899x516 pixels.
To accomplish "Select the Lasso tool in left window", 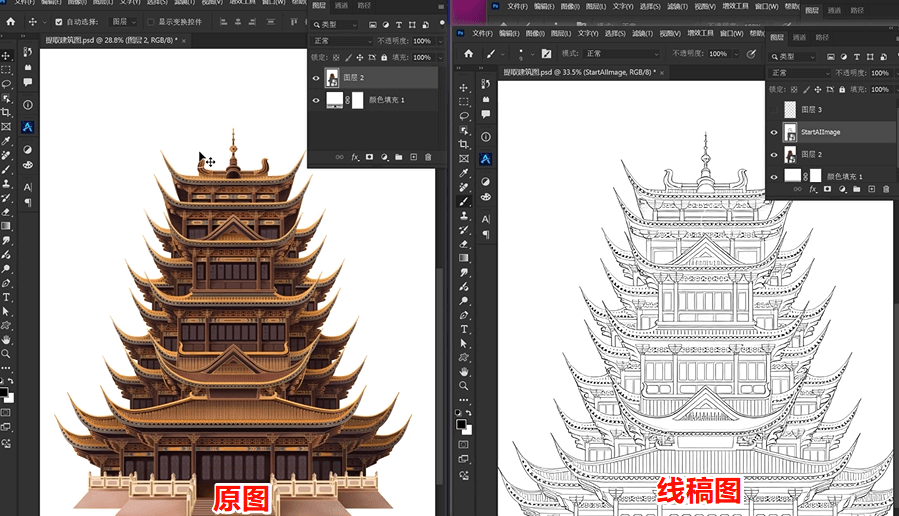I will coord(6,84).
